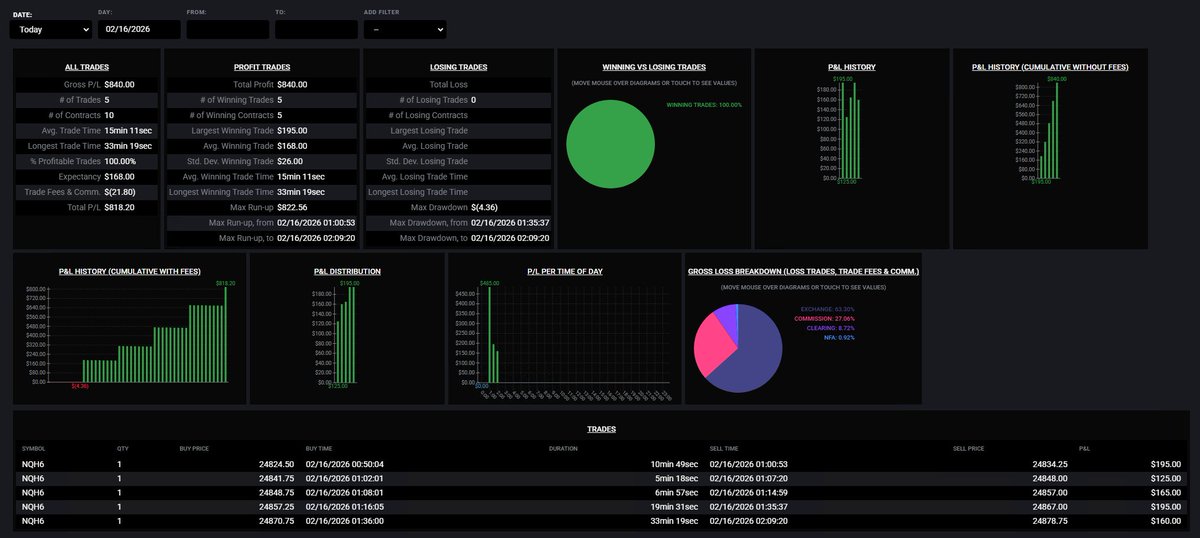1200x538 pixels.
Task: Click the Profit Trades panel heading
Action: (261, 67)
